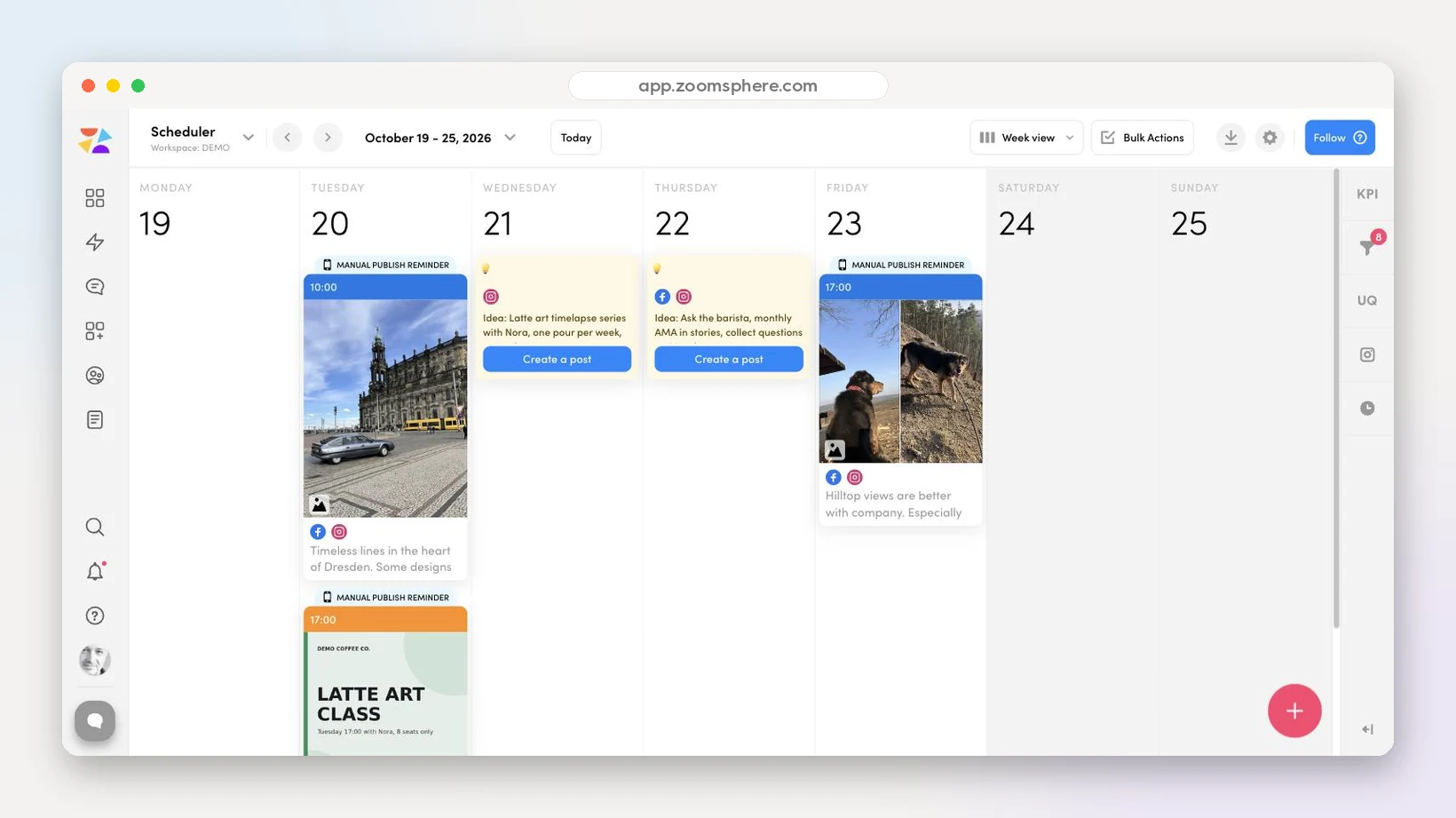Open the Dresden building post thumbnail

(x=385, y=409)
